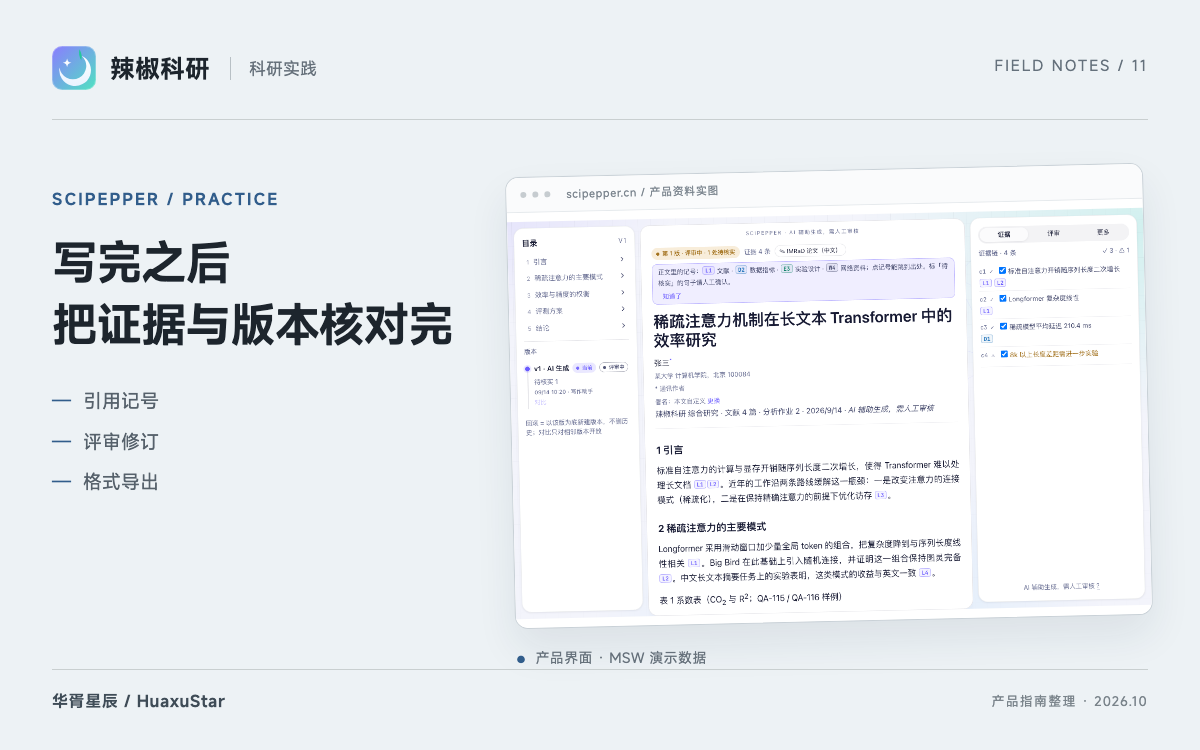
Task: Click author name 张三
Action: 661,363
